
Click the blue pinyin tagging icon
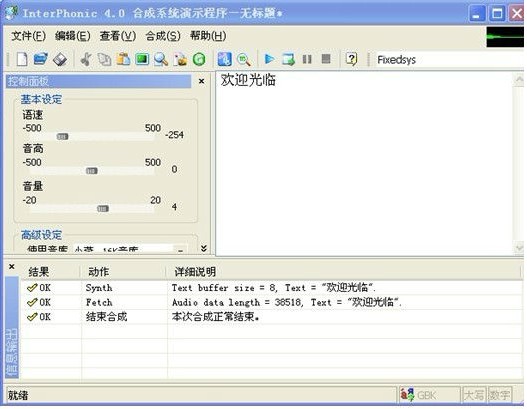coord(225,59)
